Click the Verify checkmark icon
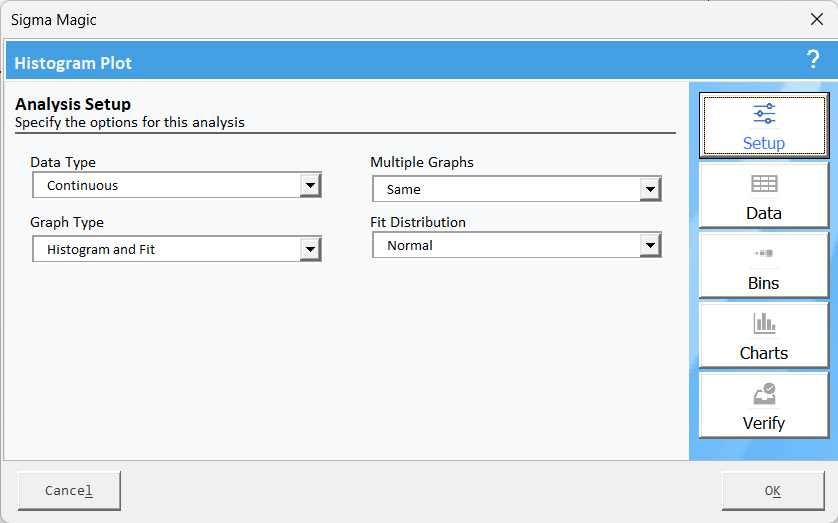The height and width of the screenshot is (523, 838). click(764, 394)
